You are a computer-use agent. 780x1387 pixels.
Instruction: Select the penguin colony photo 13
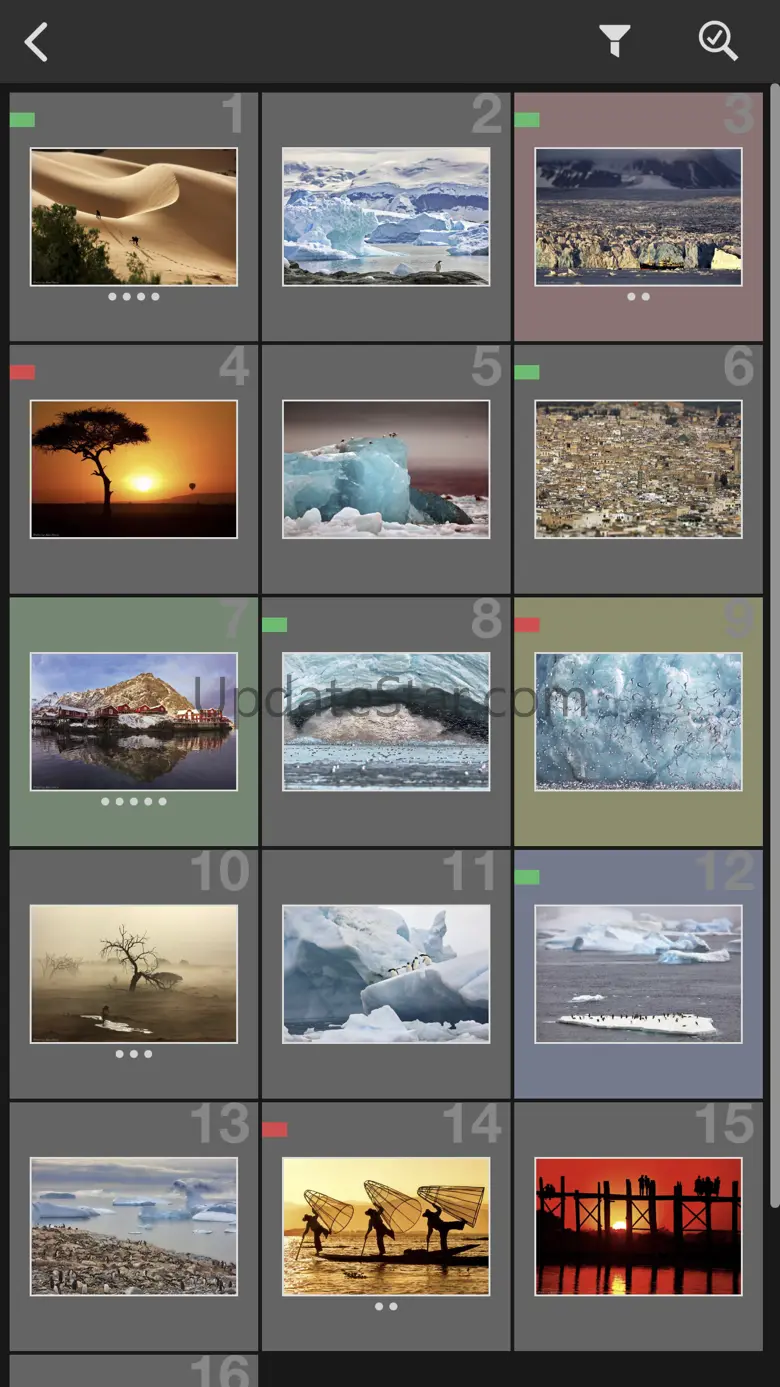click(133, 1226)
